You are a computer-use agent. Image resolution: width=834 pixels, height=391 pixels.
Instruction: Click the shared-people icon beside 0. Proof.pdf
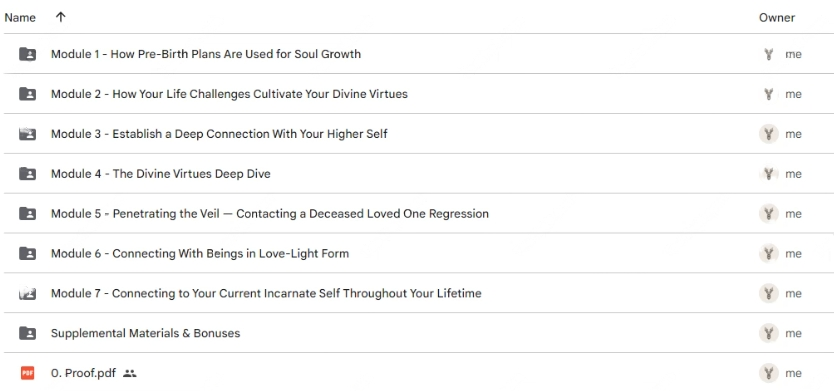(x=129, y=373)
